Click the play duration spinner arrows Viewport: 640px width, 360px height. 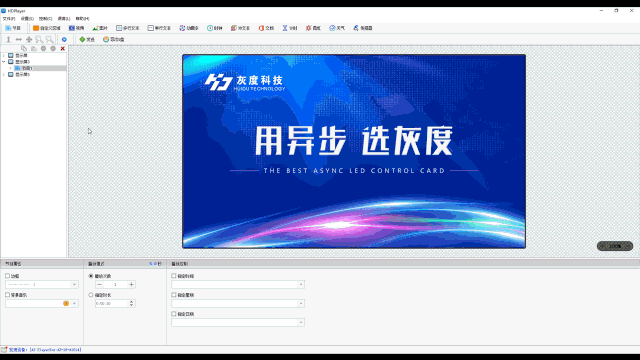tap(131, 304)
